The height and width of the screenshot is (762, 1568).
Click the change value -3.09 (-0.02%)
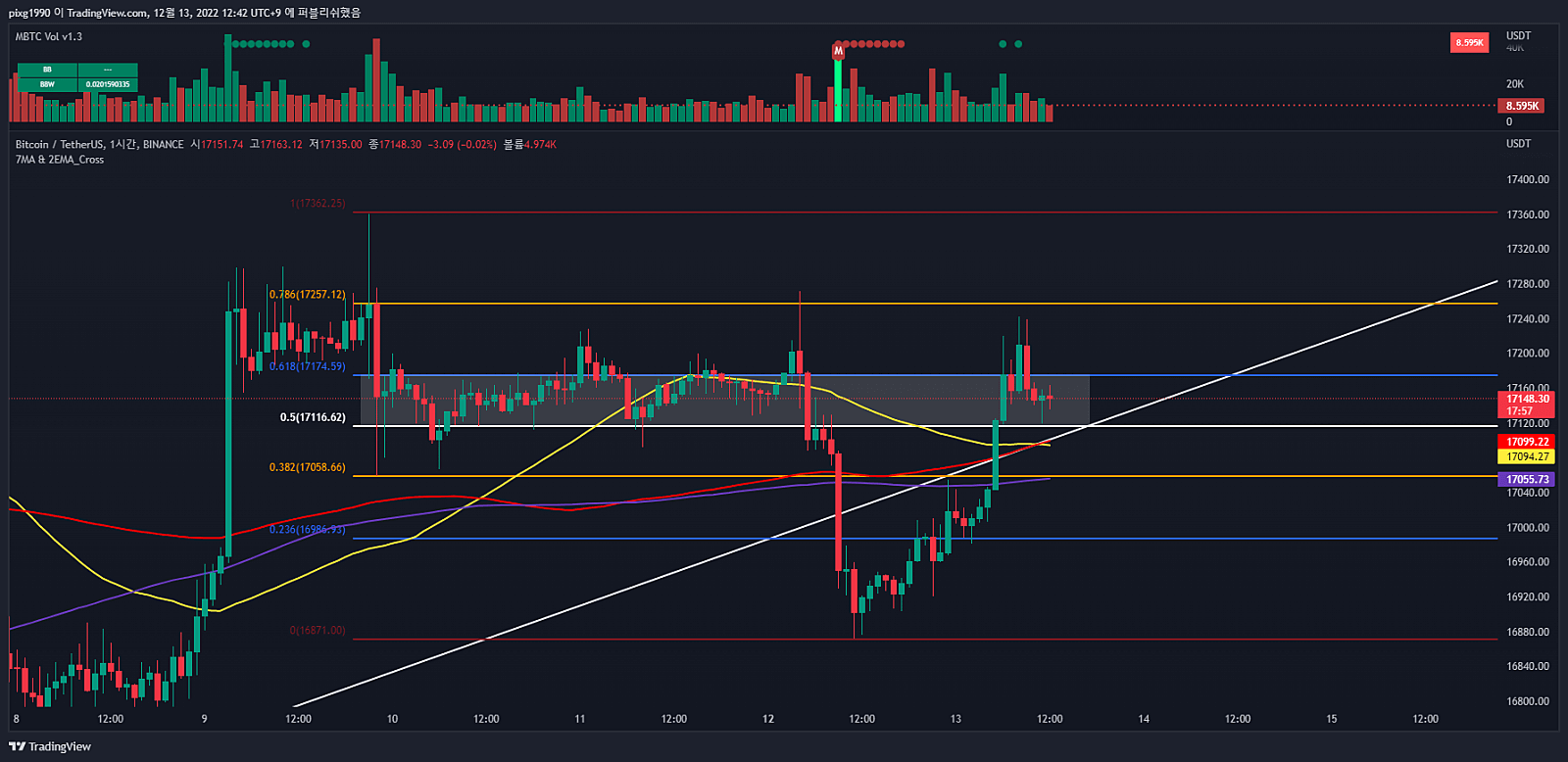[x=463, y=144]
